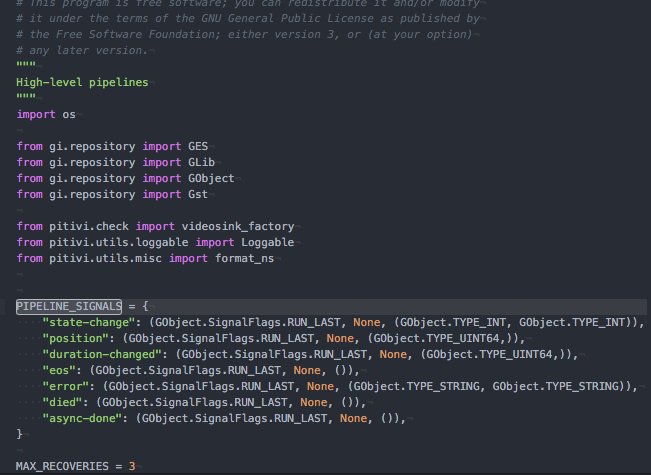This screenshot has height=475, width=651.
Task: Click None in the "async-done" line
Action: click(x=353, y=419)
